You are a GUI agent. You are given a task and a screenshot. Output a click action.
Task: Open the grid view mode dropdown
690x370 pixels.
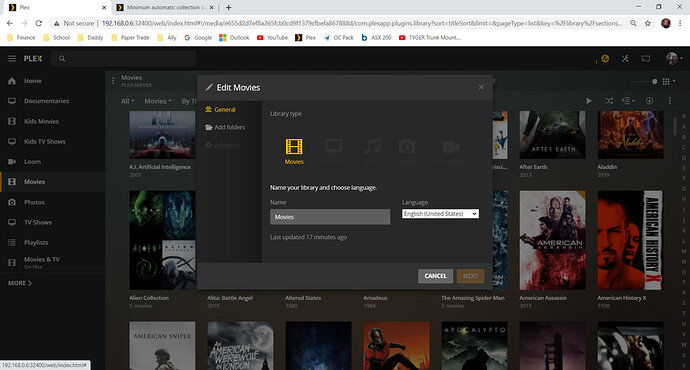(x=669, y=81)
